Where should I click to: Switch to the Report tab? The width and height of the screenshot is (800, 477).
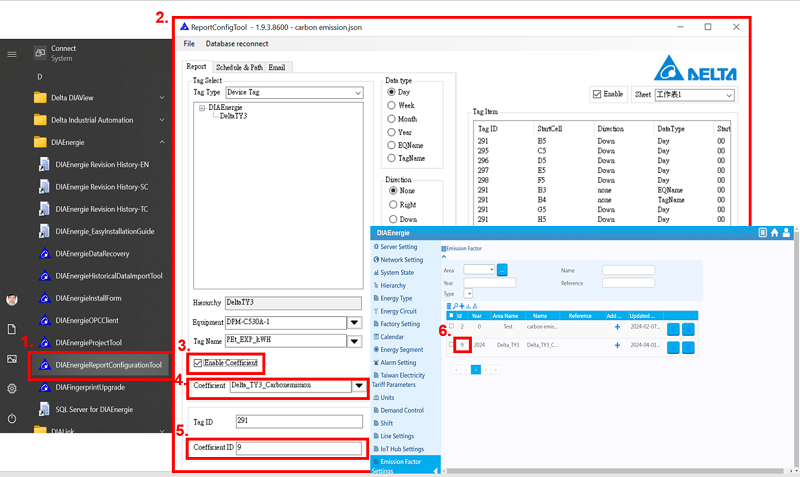(x=196, y=66)
